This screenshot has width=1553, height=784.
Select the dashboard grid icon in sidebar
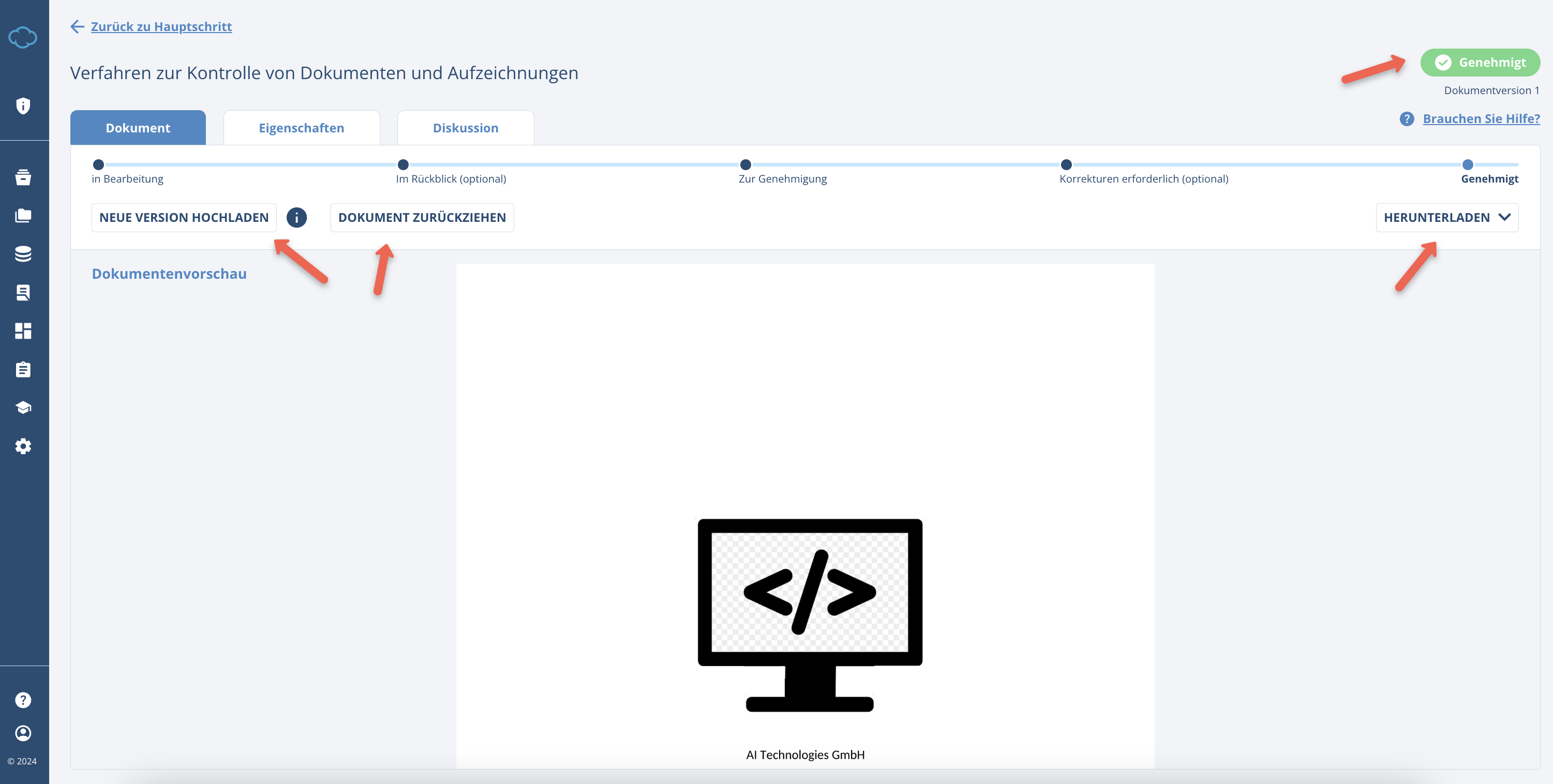[23, 330]
